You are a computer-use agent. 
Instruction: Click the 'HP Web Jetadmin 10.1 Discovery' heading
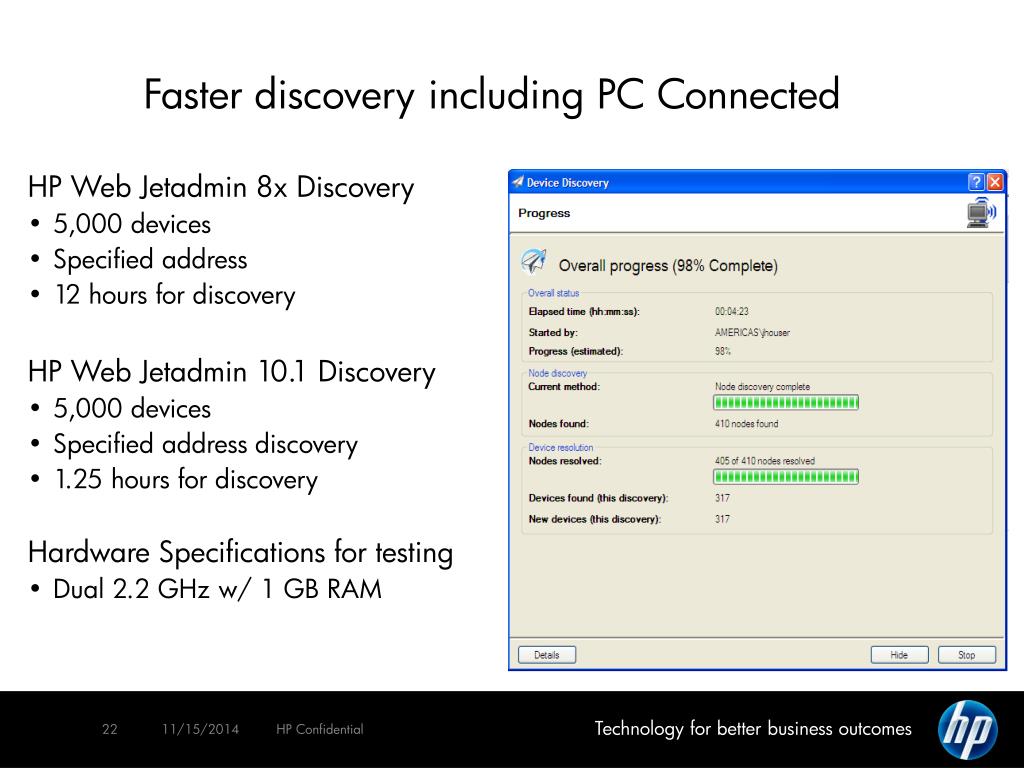click(231, 372)
